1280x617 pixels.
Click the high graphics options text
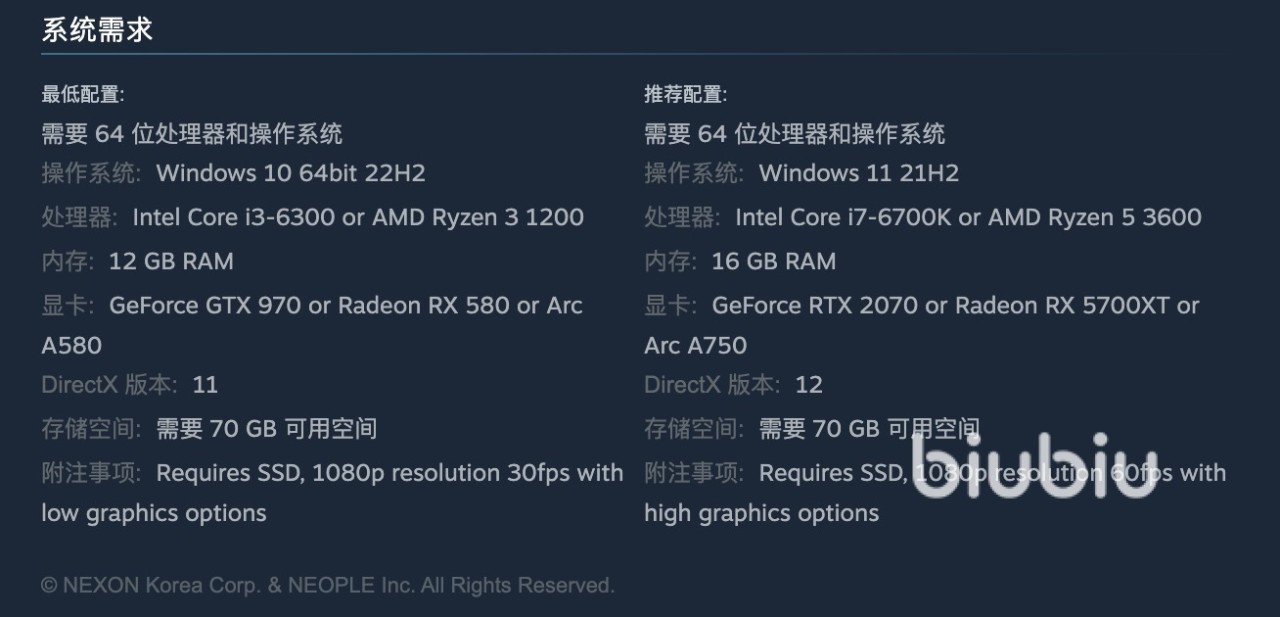click(761, 513)
